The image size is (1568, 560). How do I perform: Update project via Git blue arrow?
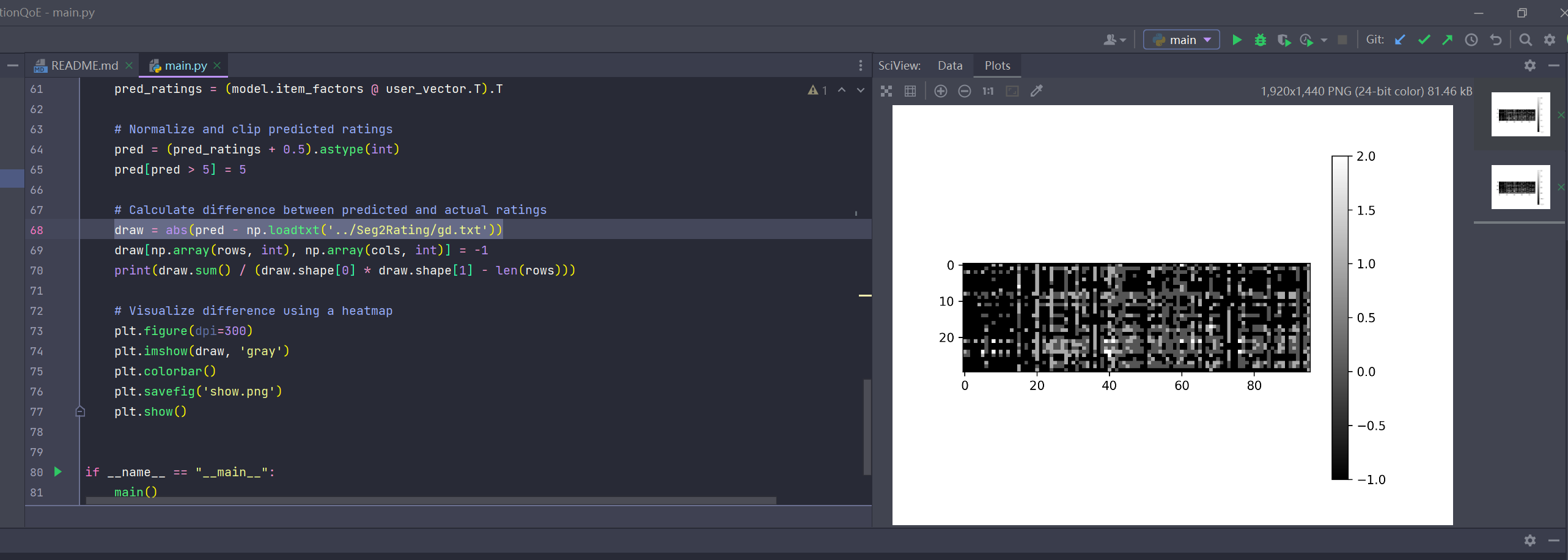click(1400, 40)
